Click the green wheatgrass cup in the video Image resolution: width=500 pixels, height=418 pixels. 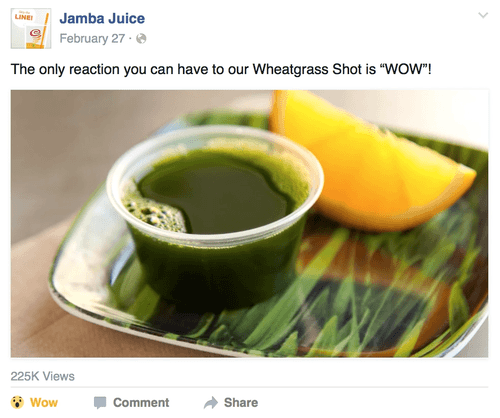pos(215,213)
